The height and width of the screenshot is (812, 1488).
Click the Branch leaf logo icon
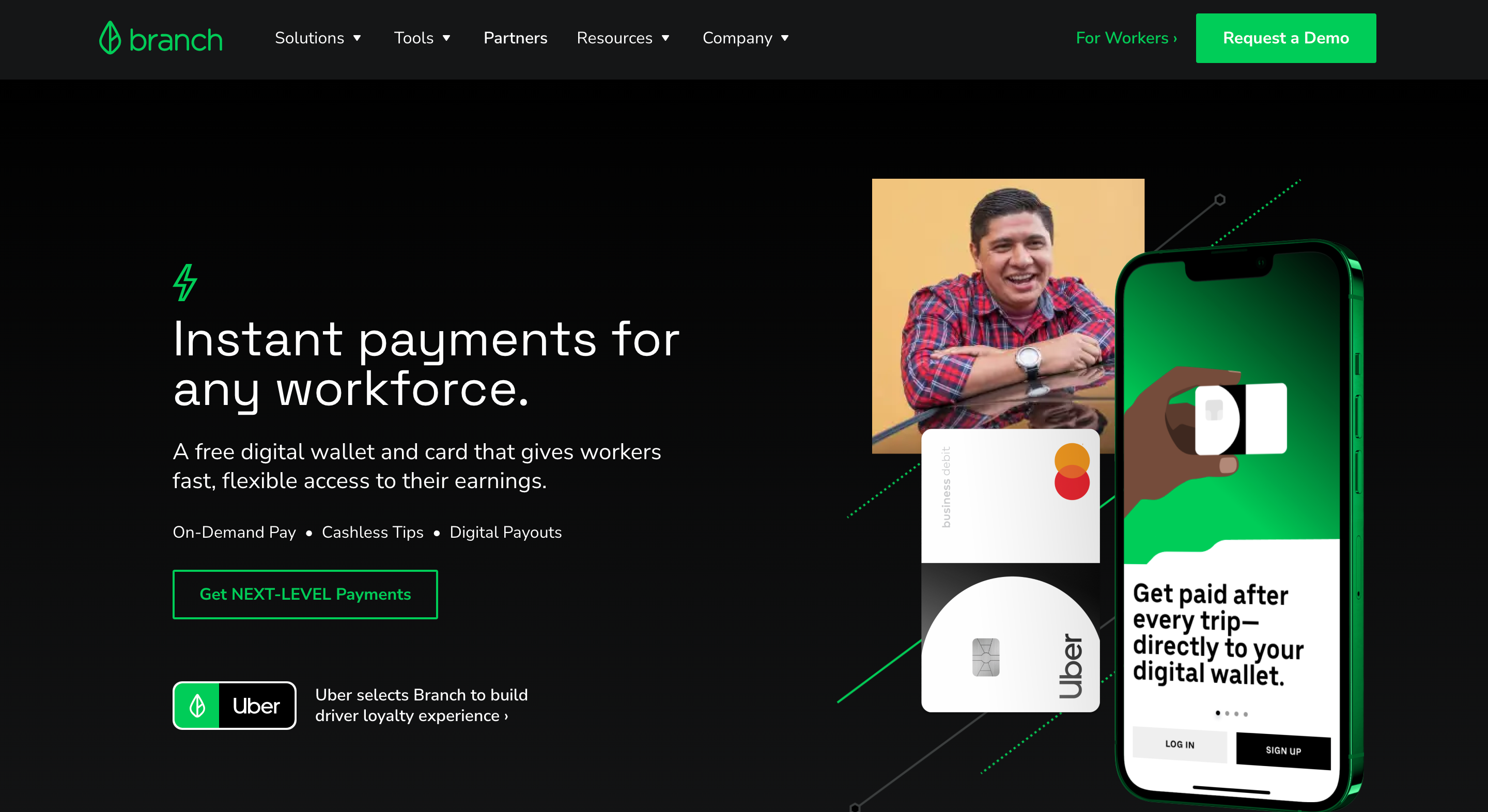pos(110,38)
